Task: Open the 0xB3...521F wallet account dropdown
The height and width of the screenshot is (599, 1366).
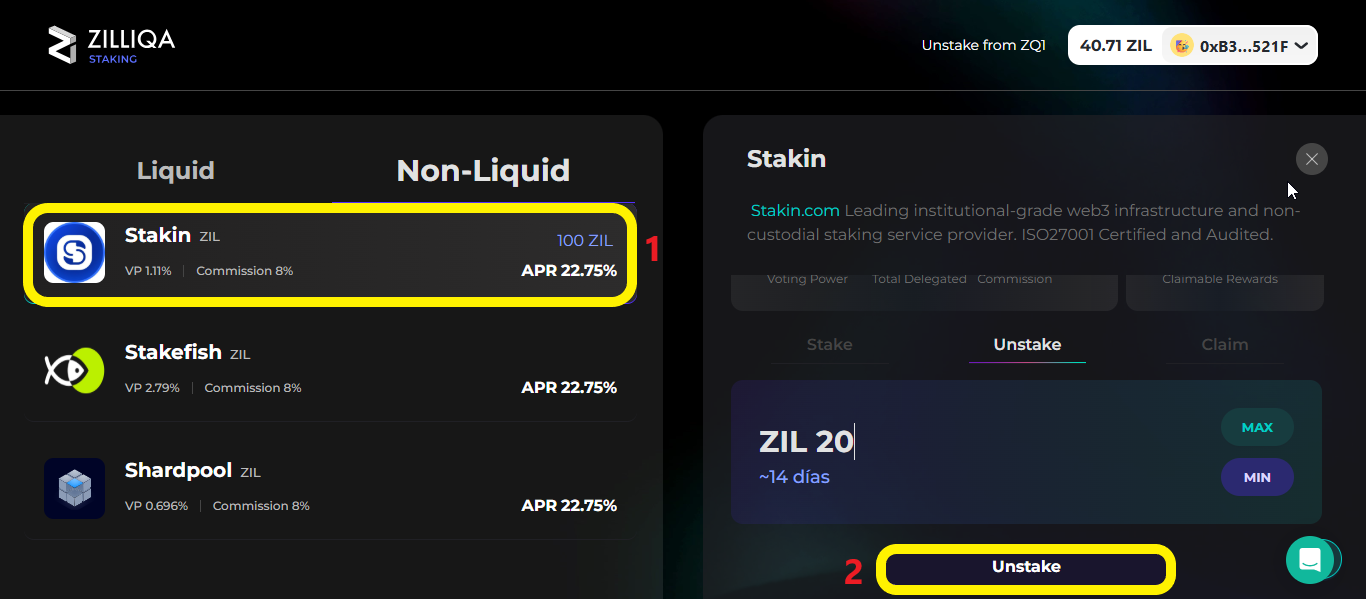Action: point(1238,44)
